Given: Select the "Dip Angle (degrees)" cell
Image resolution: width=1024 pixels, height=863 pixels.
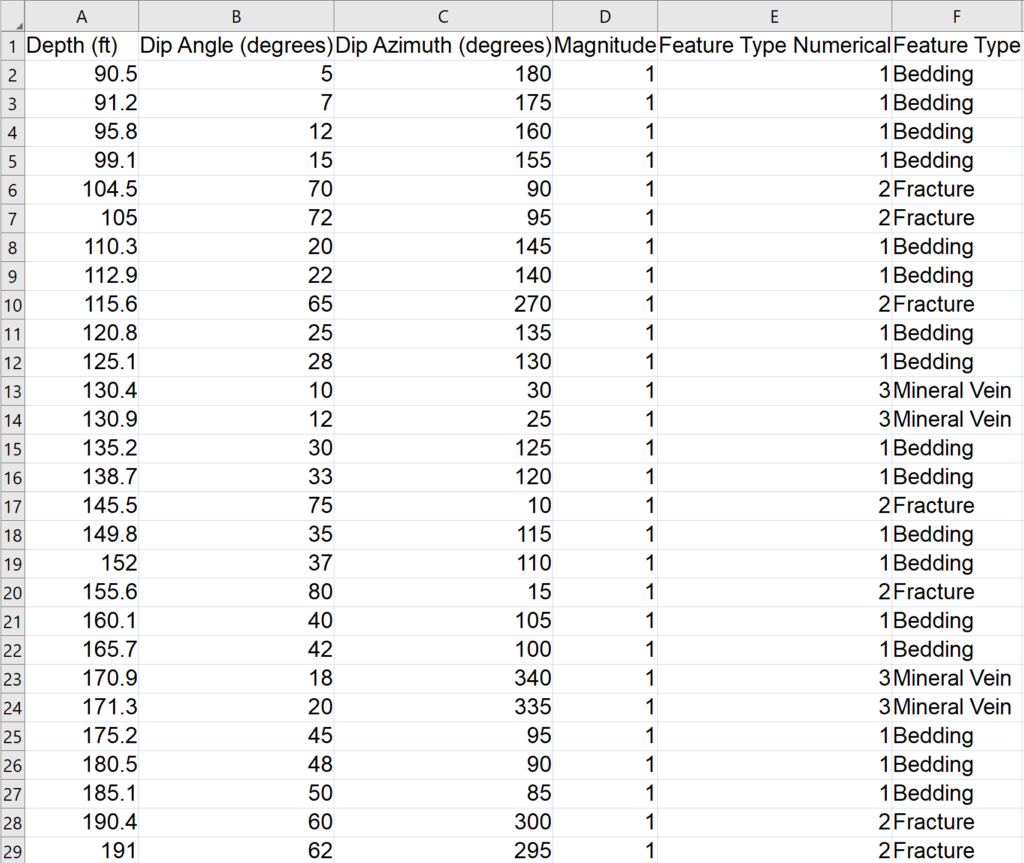Looking at the screenshot, I should pyautogui.click(x=236, y=45).
